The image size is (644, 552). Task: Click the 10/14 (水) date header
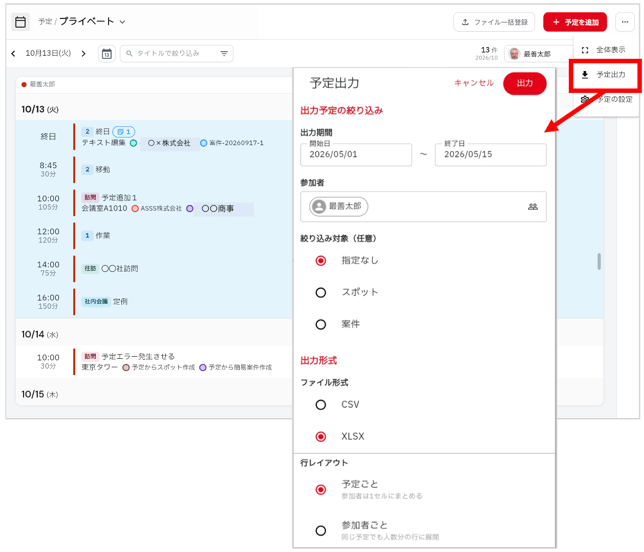[x=40, y=334]
